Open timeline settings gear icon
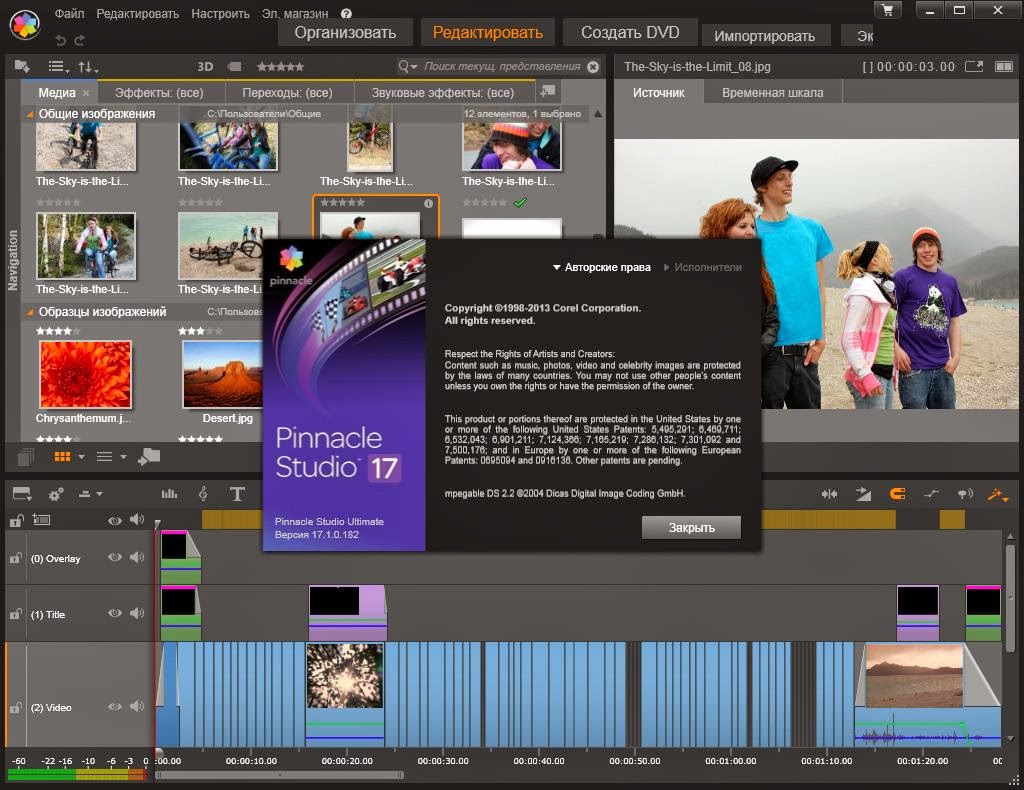Viewport: 1024px width, 790px height. 56,494
